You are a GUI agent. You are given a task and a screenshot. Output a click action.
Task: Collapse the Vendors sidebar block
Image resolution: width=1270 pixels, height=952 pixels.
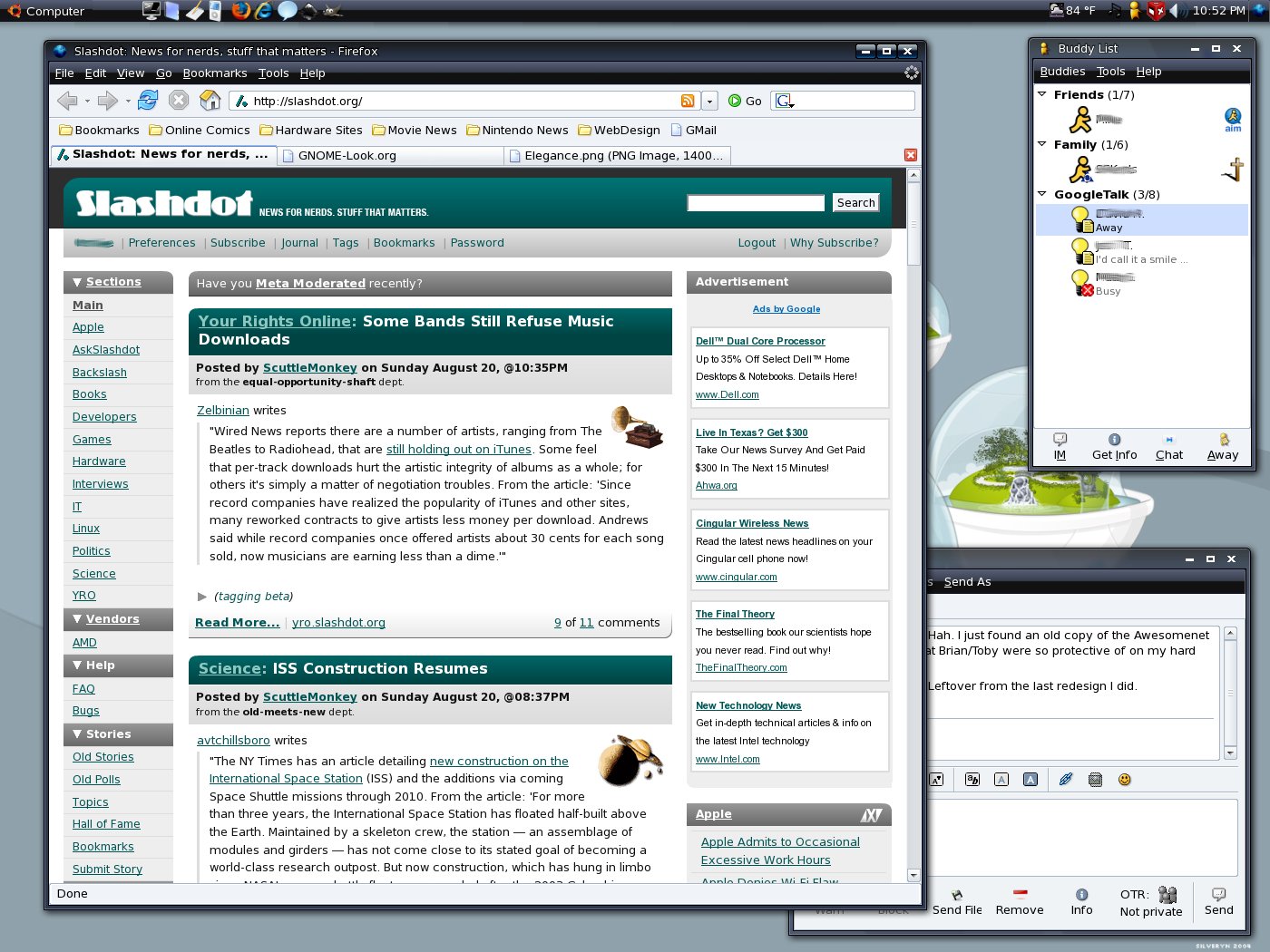click(77, 619)
